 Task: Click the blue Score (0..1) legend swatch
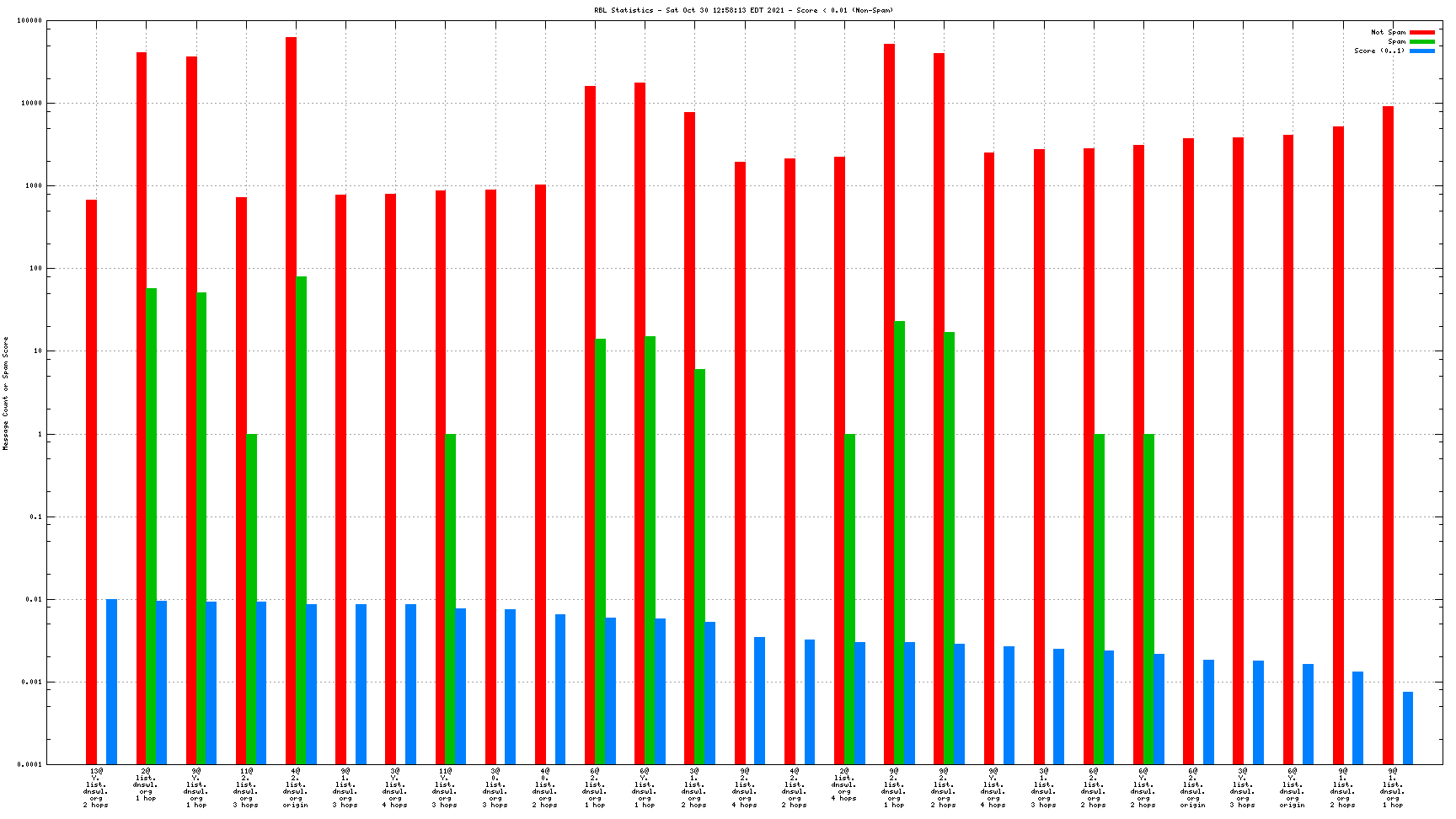pyautogui.click(x=1422, y=51)
